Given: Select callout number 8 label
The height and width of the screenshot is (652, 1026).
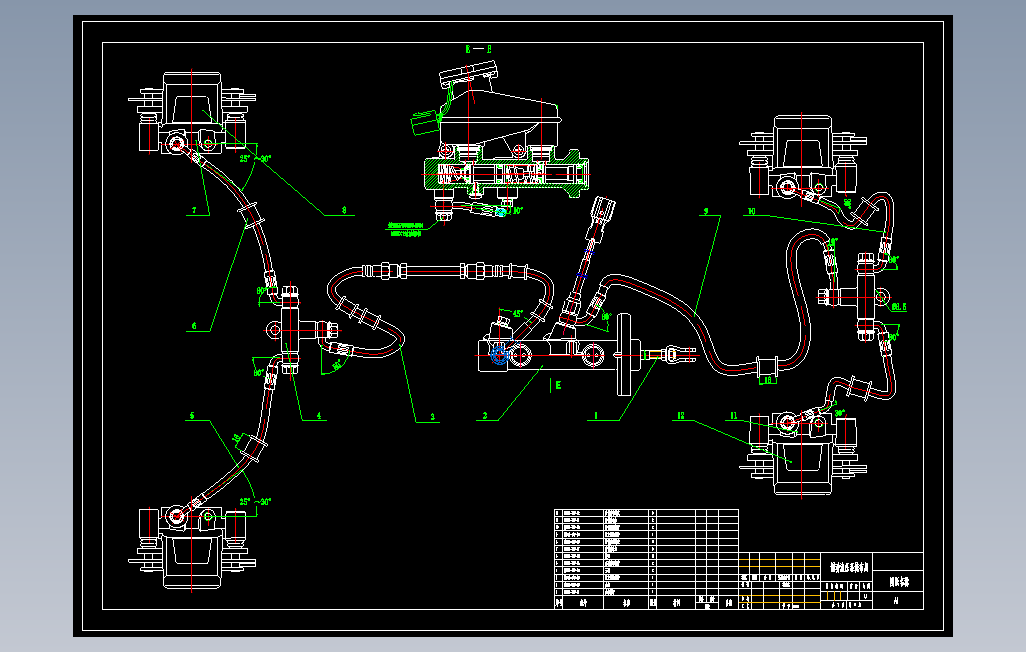Looking at the screenshot, I should (x=344, y=211).
